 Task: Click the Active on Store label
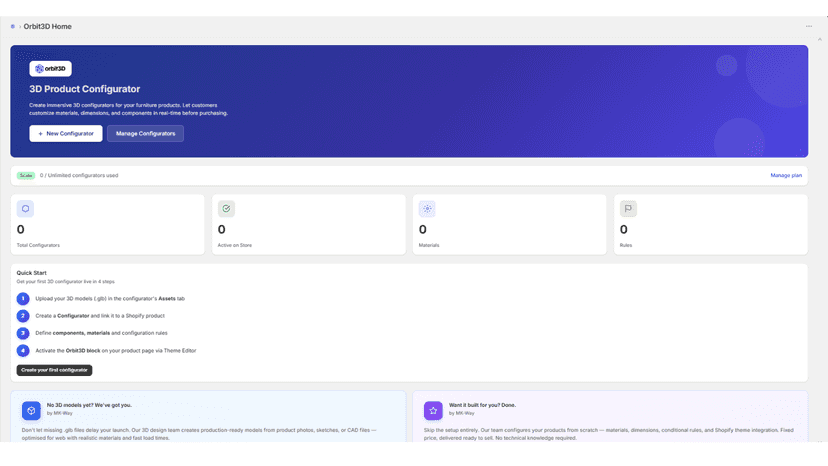click(235, 245)
